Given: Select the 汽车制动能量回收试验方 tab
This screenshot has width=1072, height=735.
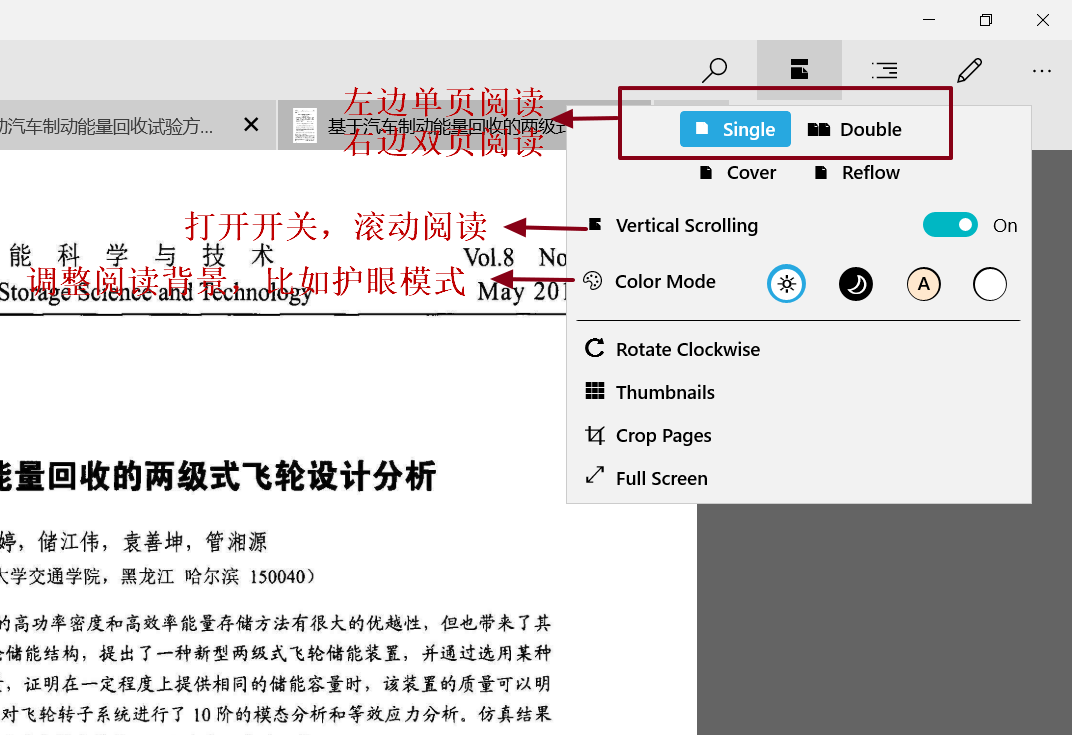Looking at the screenshot, I should (x=110, y=124).
